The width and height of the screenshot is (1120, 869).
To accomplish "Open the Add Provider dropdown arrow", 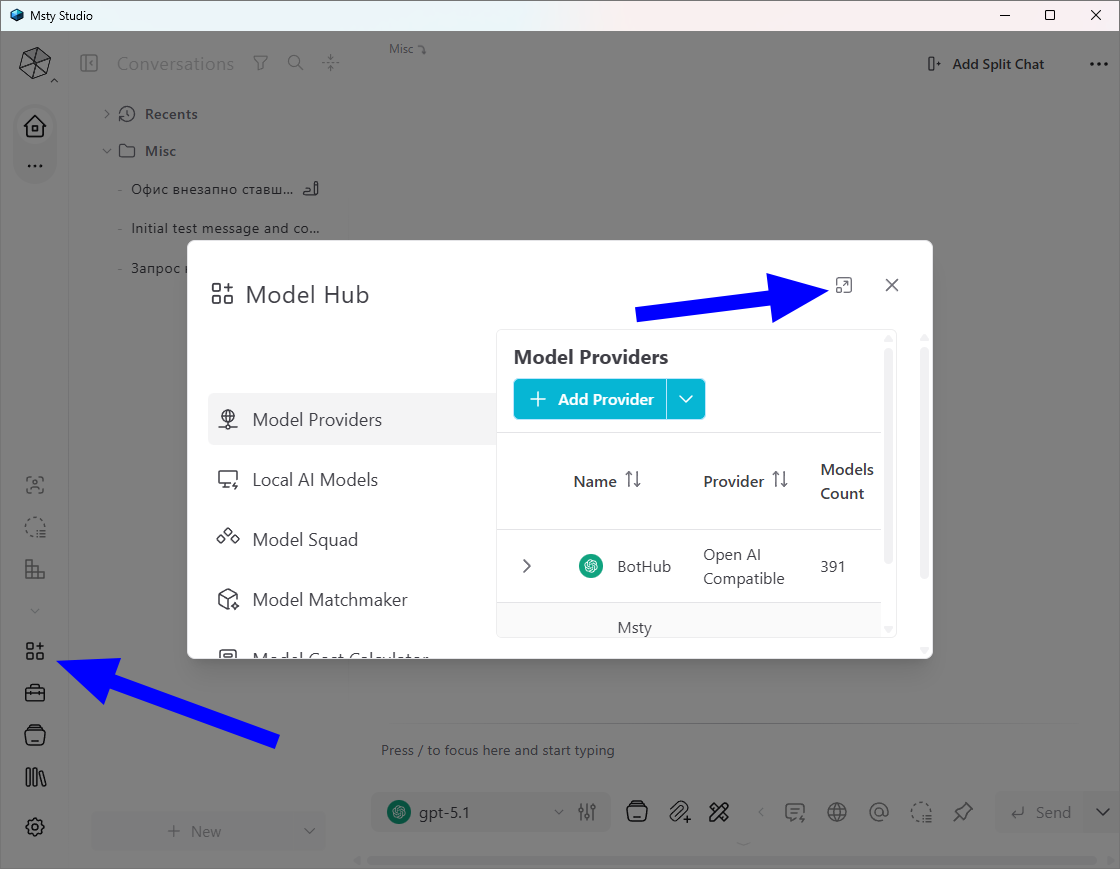I will click(686, 399).
